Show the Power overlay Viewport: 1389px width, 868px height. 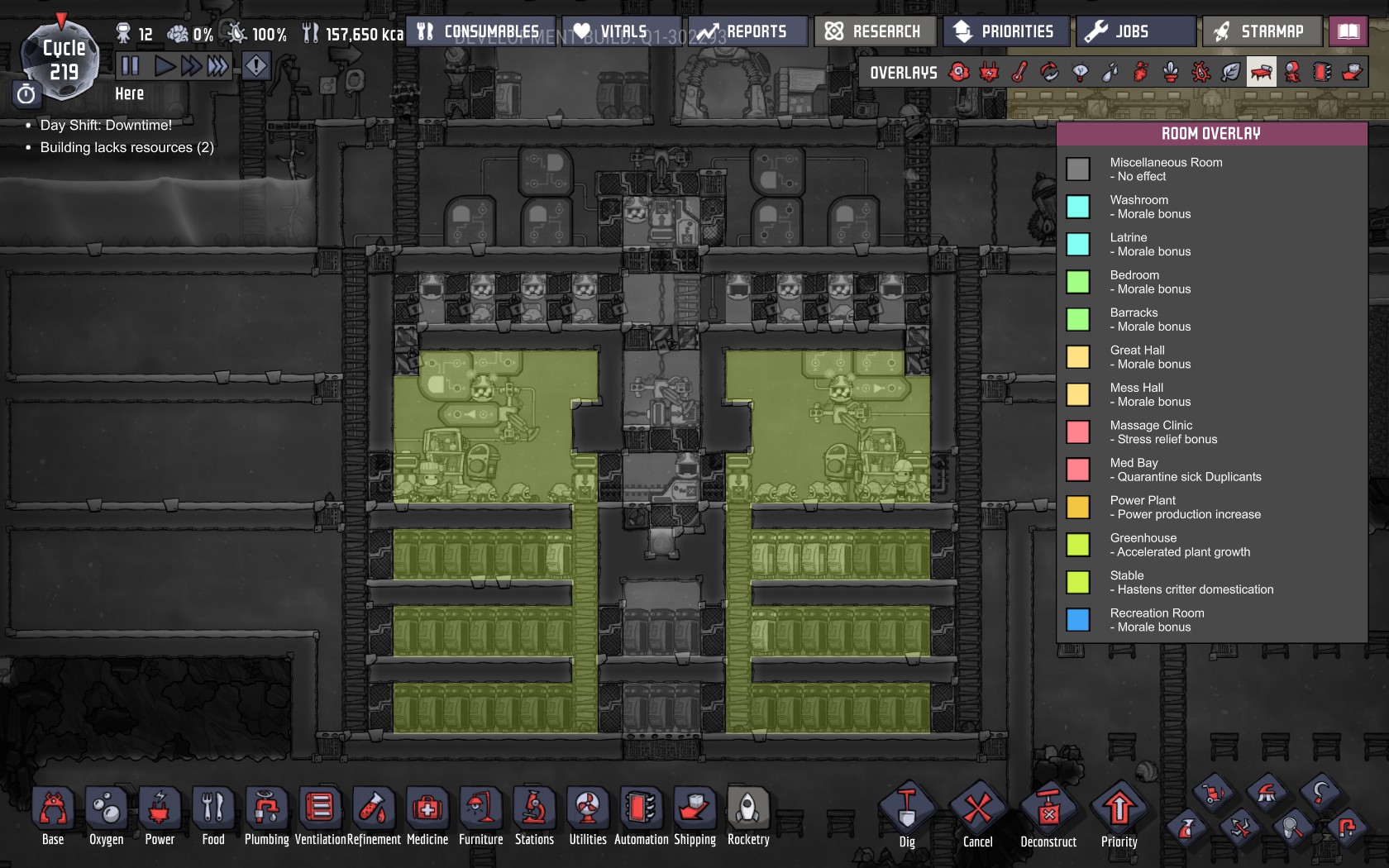pyautogui.click(x=989, y=73)
